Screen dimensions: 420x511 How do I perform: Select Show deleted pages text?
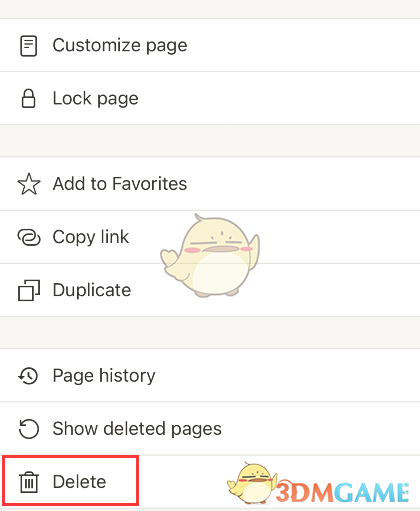137,429
